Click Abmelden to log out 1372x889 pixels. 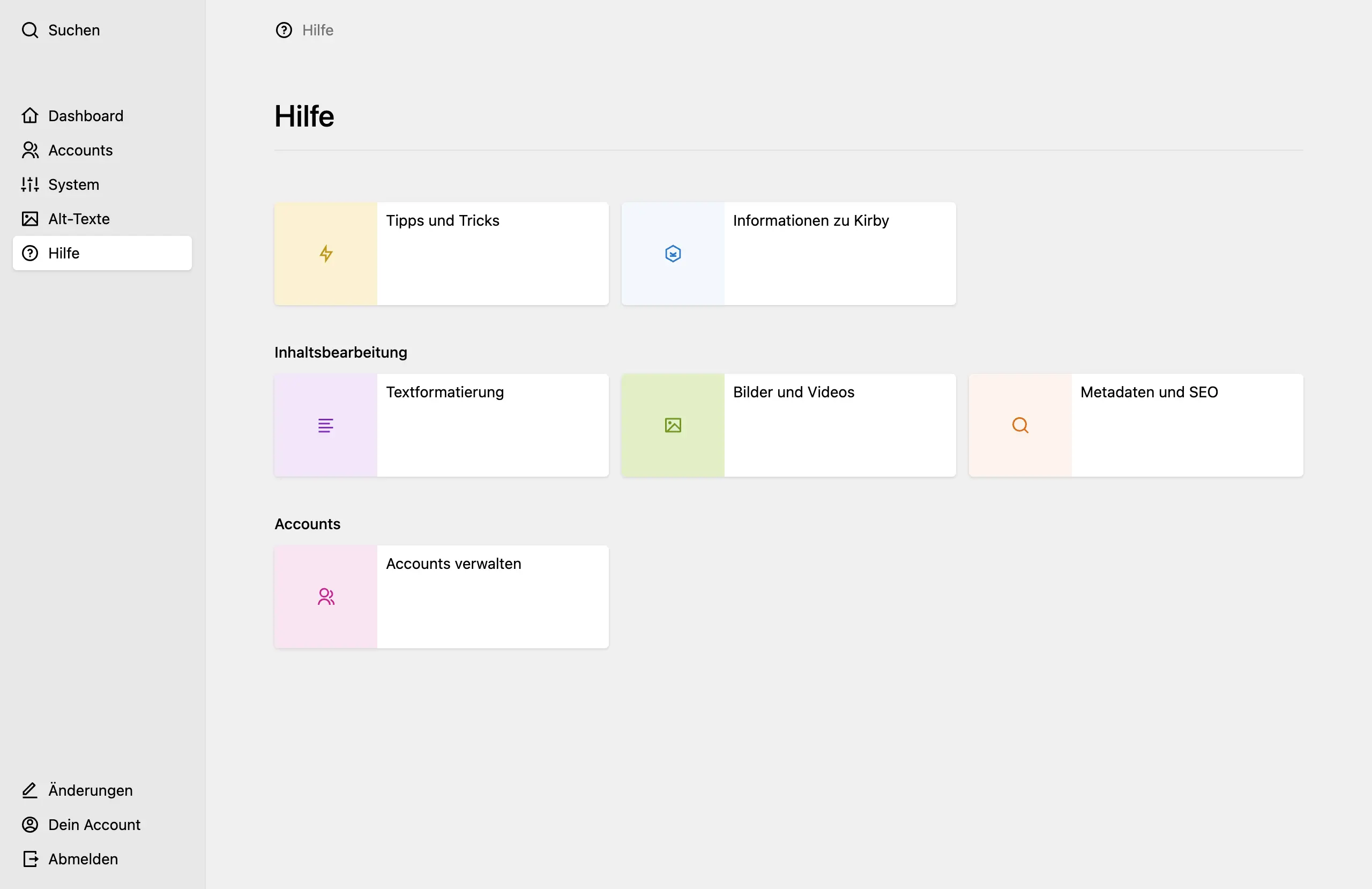tap(83, 859)
